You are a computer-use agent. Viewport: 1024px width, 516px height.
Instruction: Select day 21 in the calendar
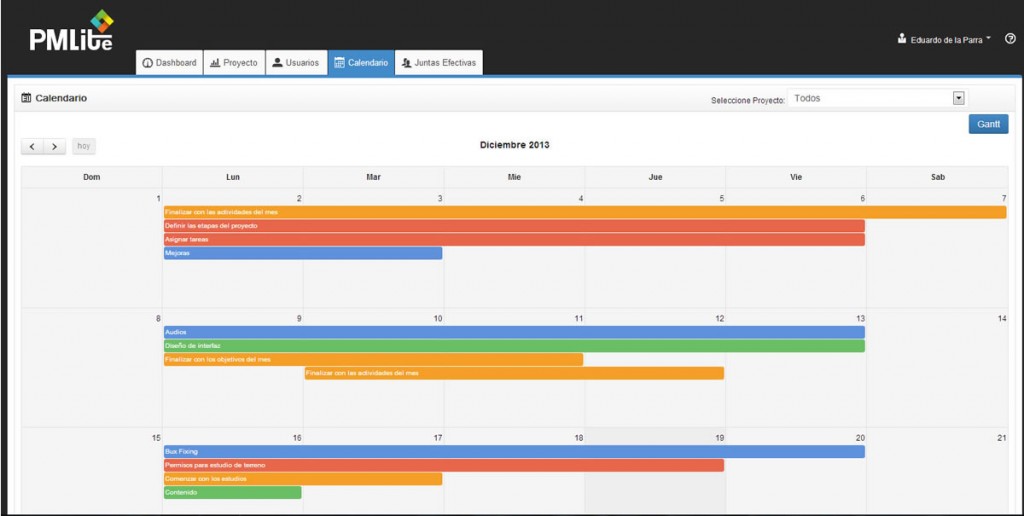pos(938,471)
